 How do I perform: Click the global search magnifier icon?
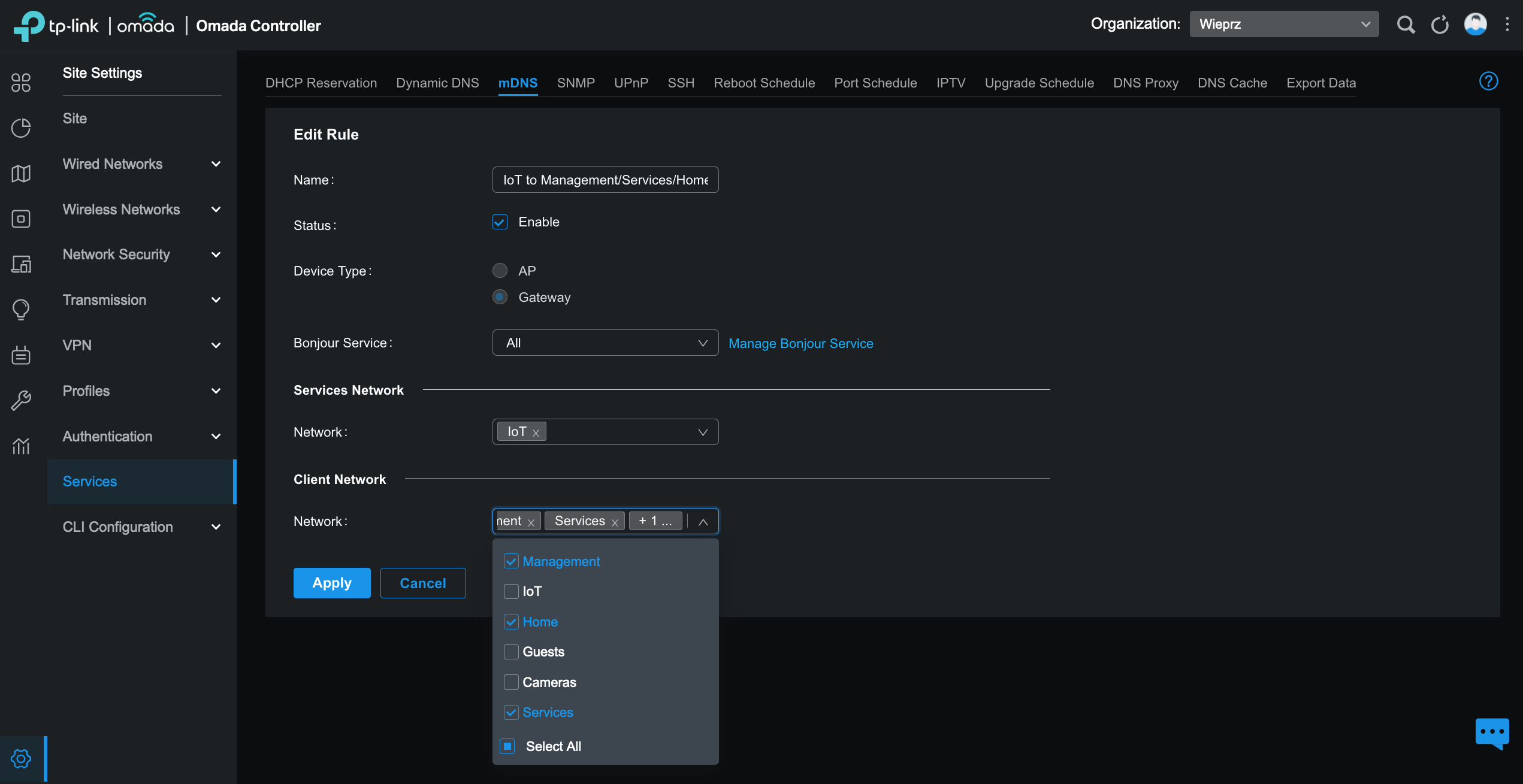(1406, 25)
